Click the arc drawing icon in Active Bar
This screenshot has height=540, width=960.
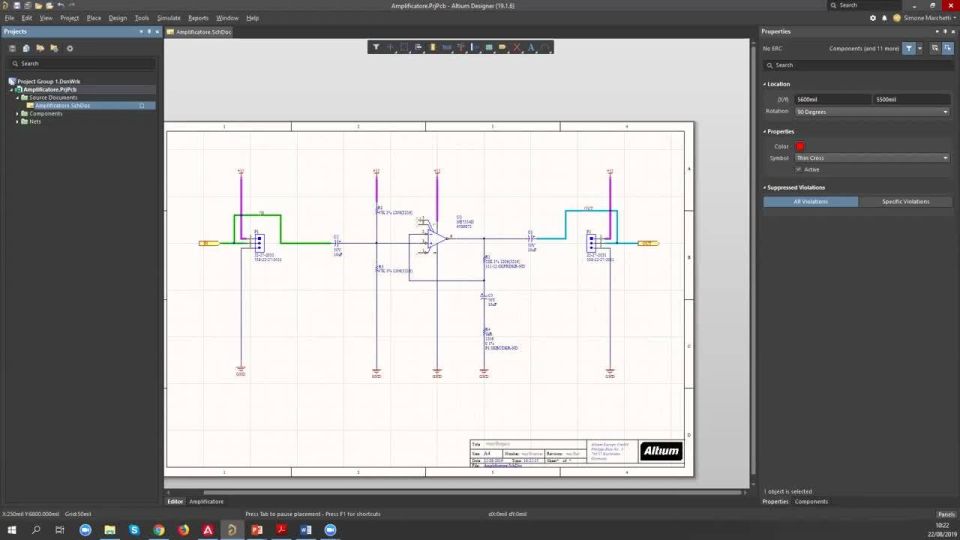tap(545, 47)
